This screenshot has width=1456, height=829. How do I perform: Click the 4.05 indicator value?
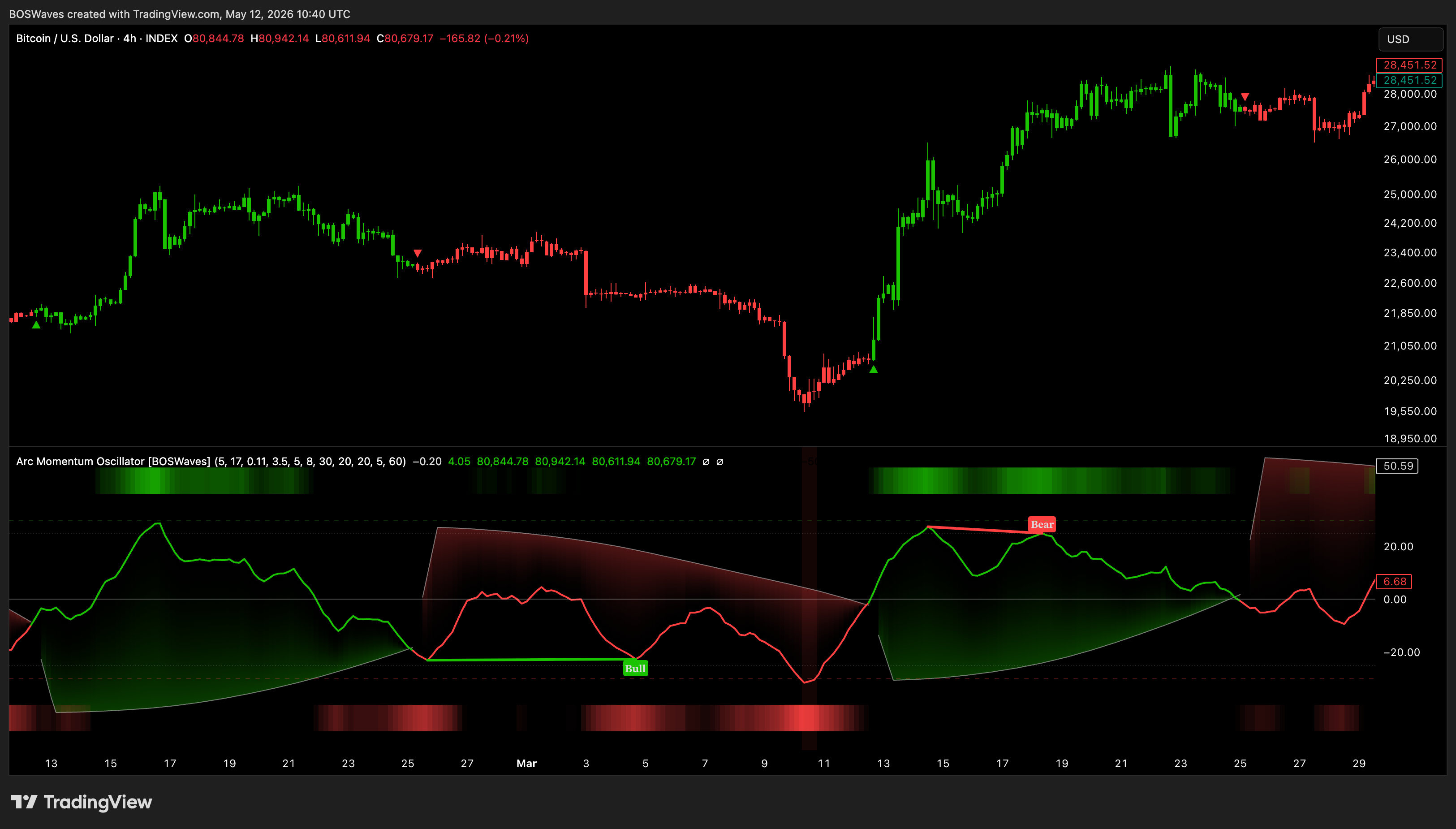(459, 461)
